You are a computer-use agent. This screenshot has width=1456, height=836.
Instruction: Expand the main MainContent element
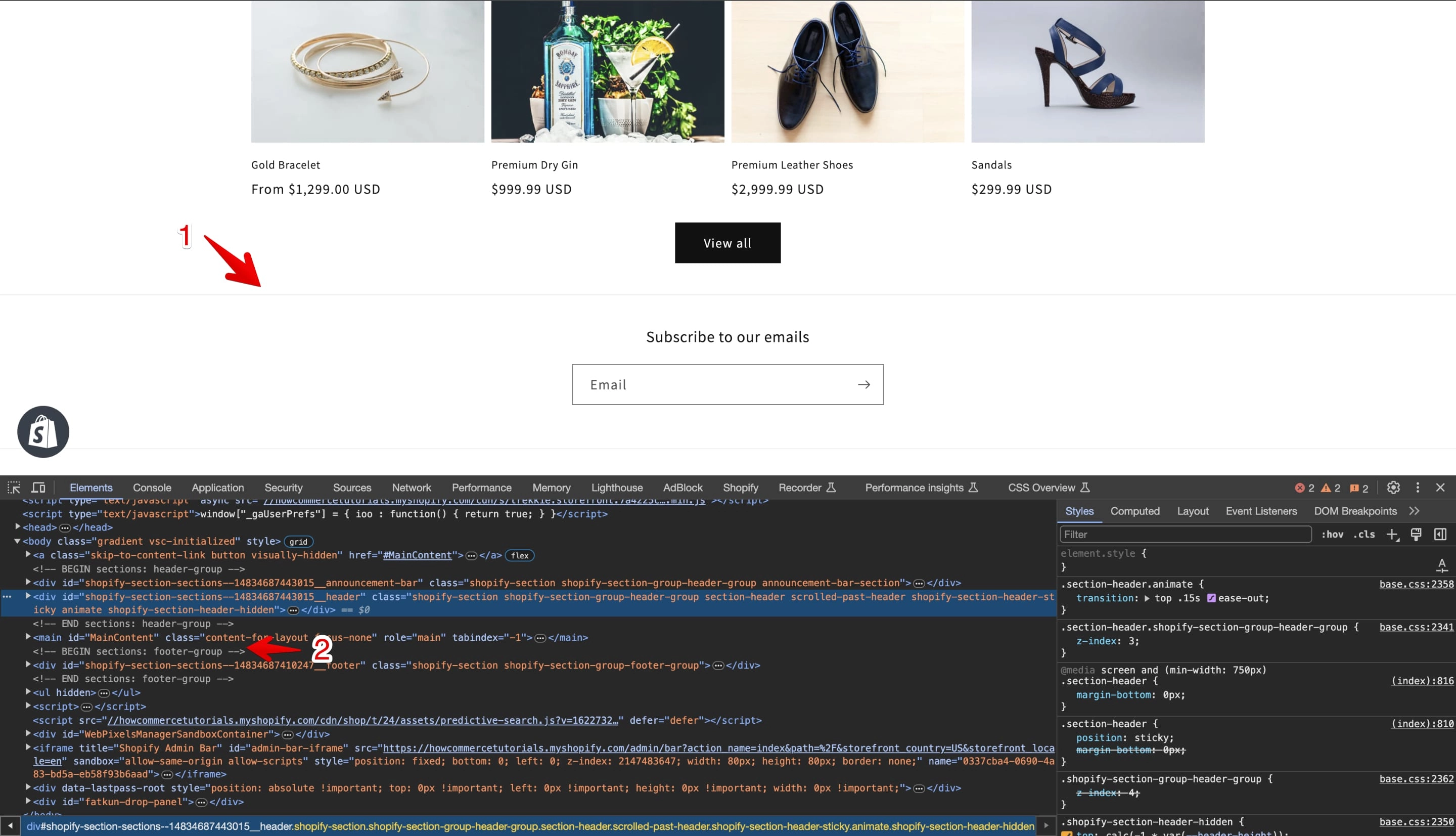click(x=28, y=636)
